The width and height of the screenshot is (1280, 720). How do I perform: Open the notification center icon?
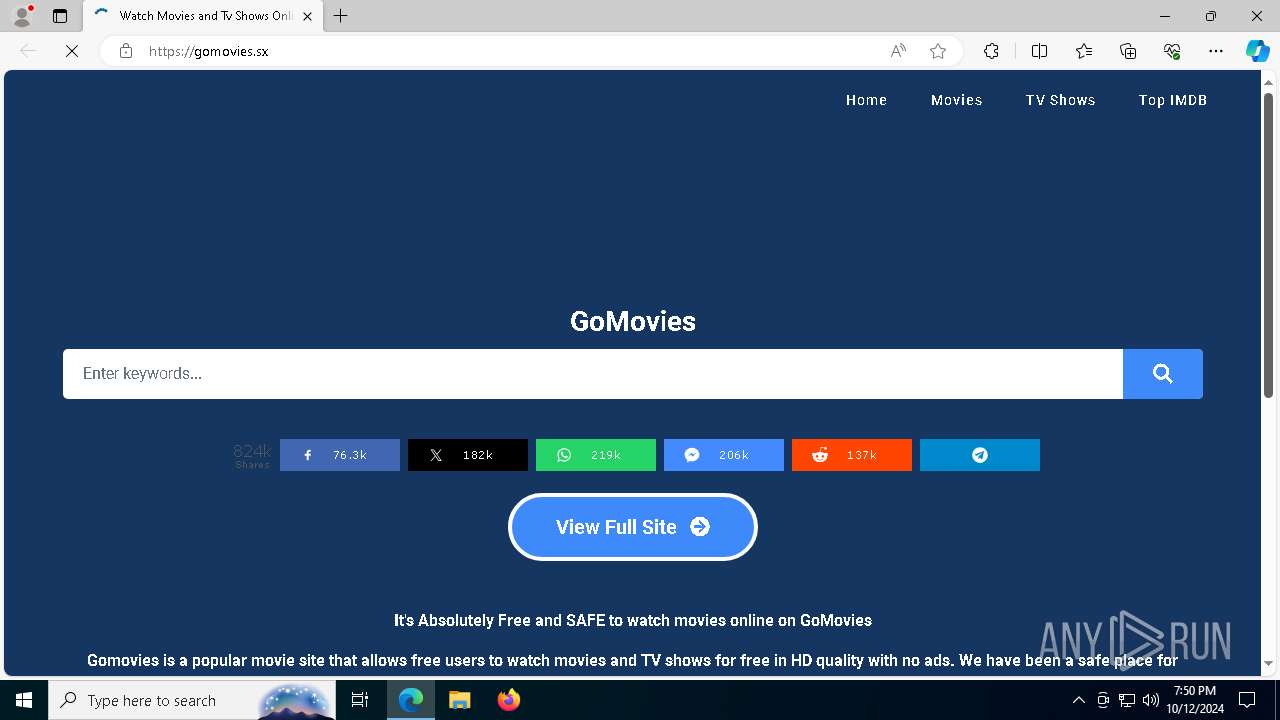(1247, 700)
